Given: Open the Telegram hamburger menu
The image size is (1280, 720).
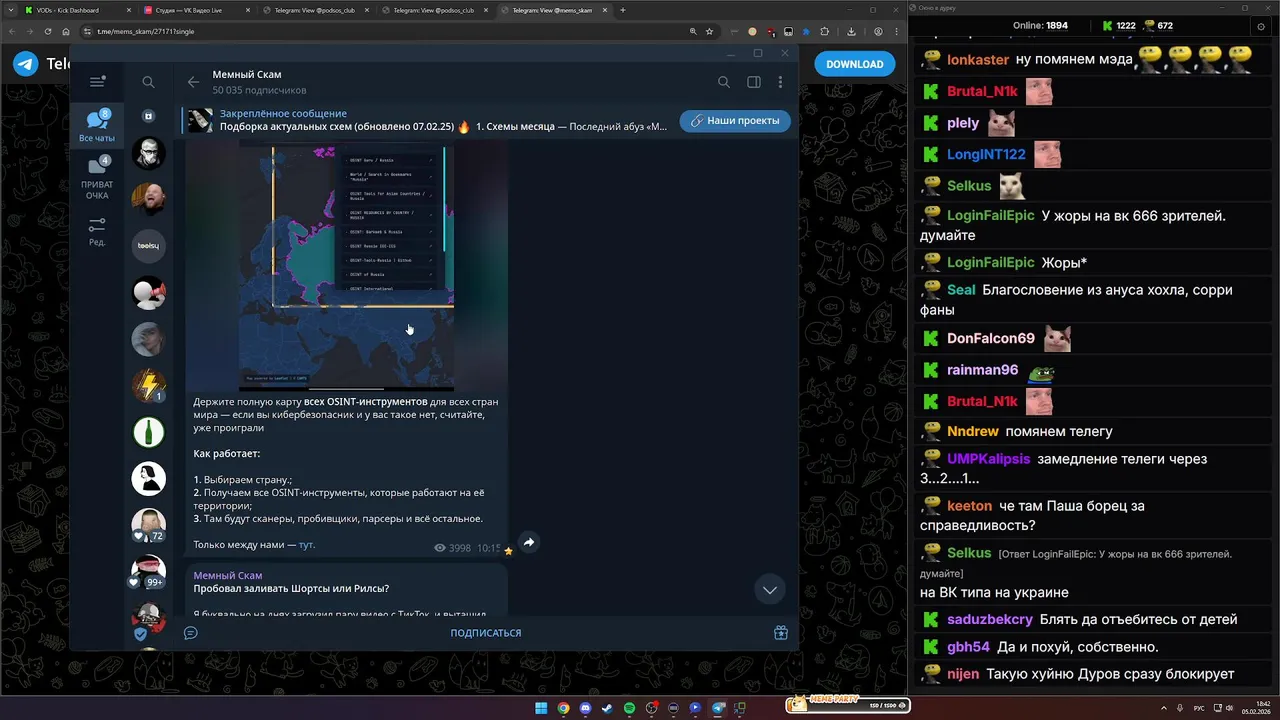Looking at the screenshot, I should [97, 82].
